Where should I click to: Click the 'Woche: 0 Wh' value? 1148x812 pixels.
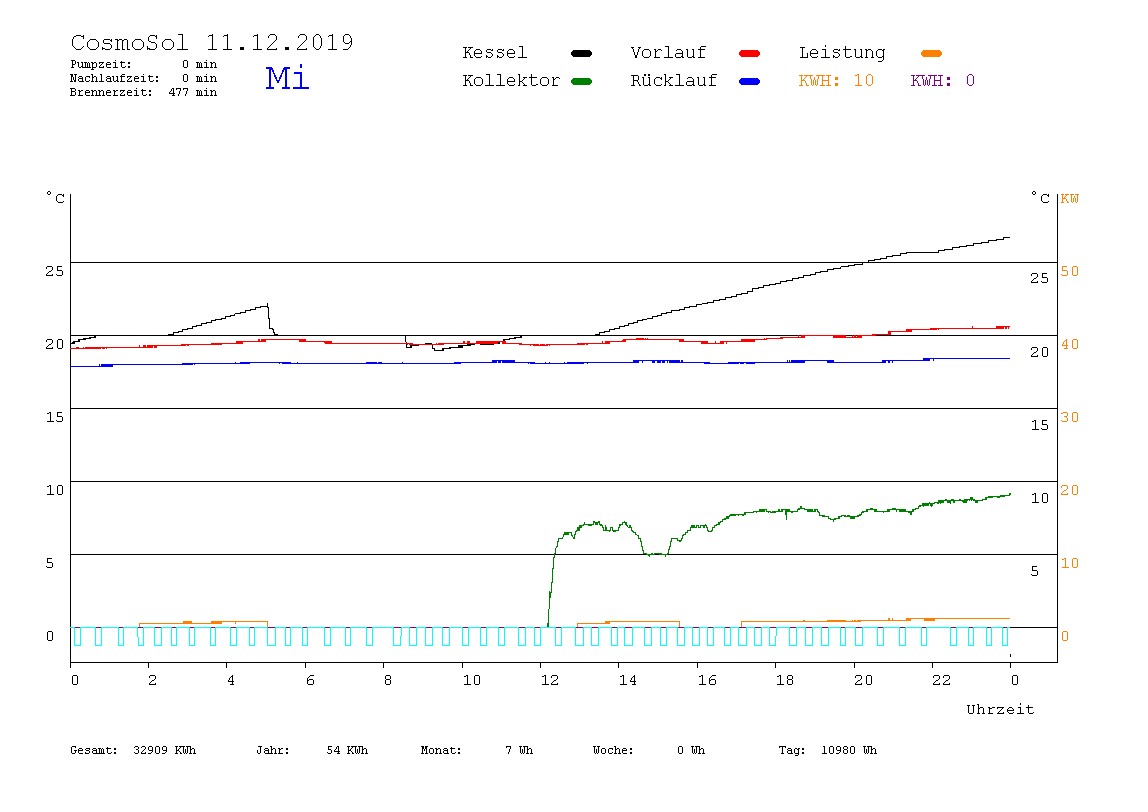[649, 750]
